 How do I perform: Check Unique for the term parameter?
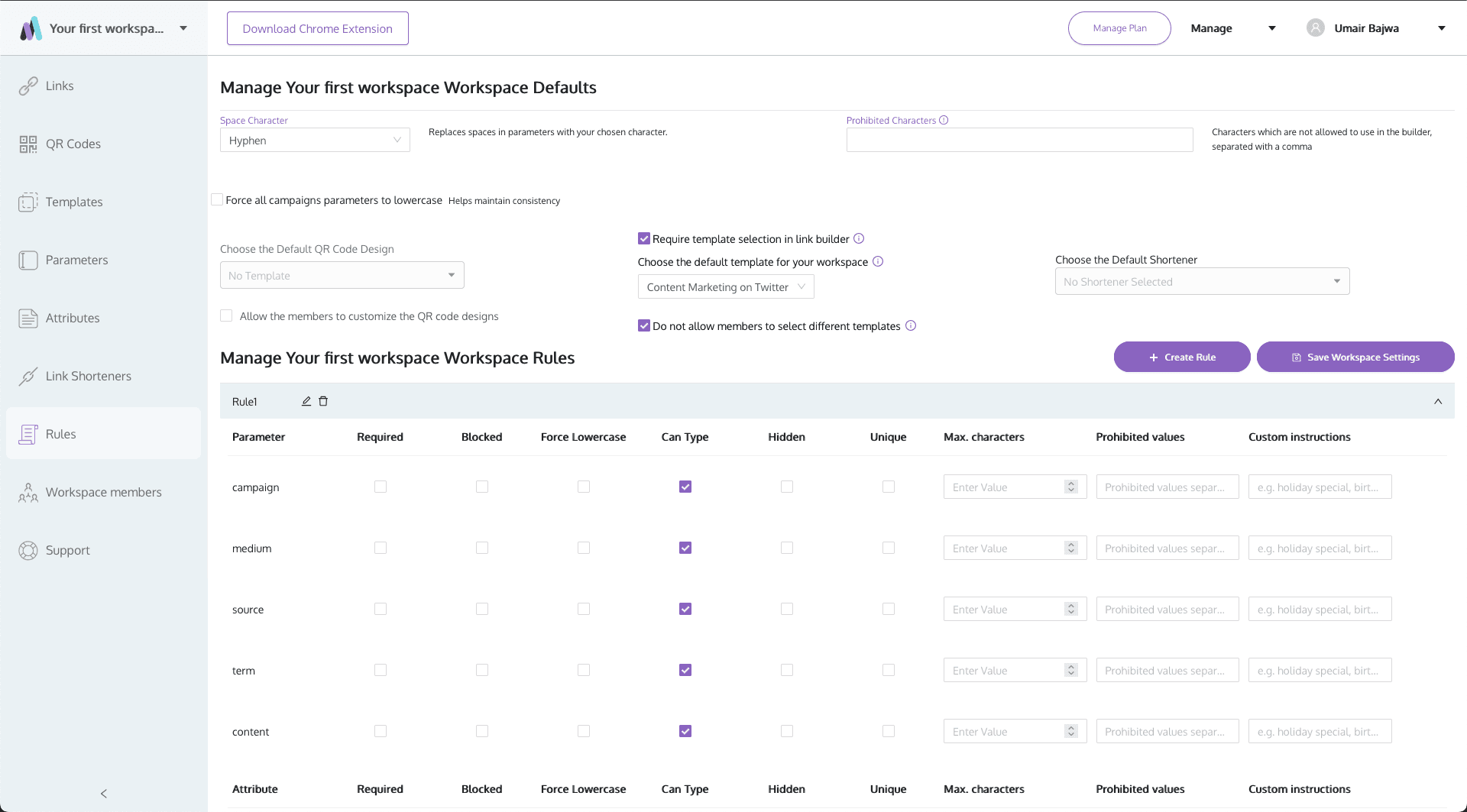coord(889,670)
